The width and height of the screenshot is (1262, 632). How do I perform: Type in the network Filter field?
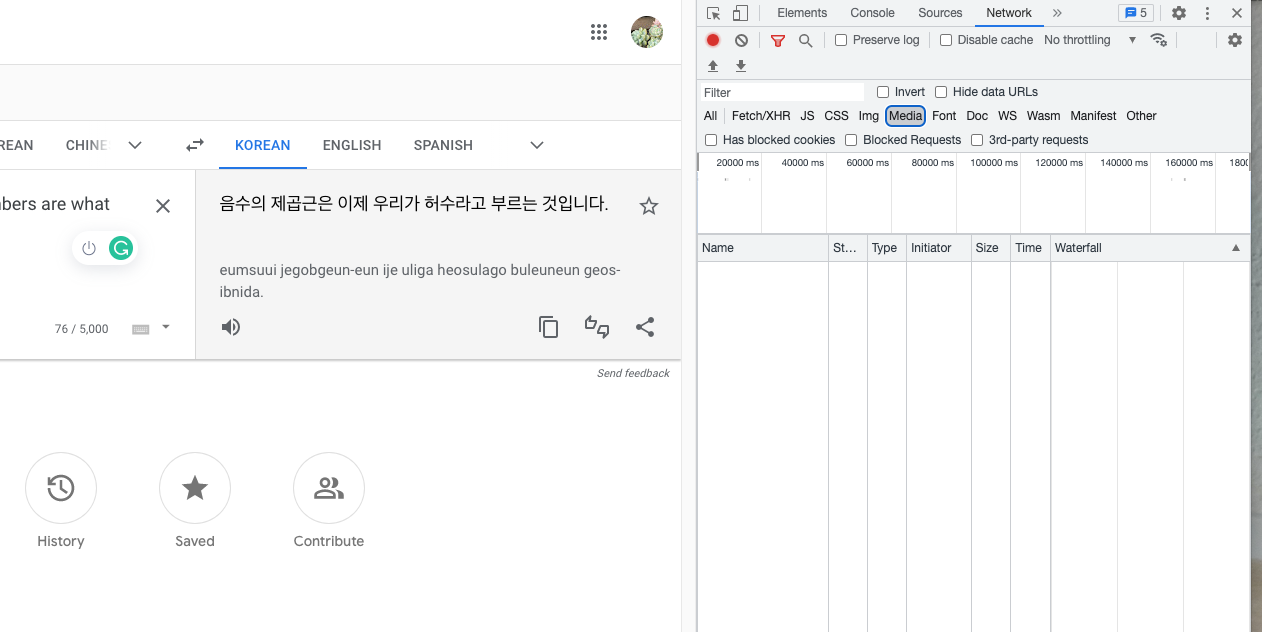780,92
